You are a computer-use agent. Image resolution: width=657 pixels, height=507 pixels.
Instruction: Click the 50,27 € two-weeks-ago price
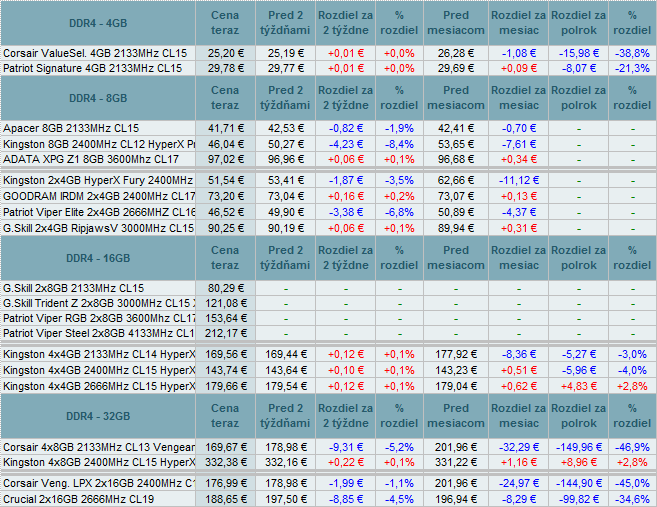[286, 144]
